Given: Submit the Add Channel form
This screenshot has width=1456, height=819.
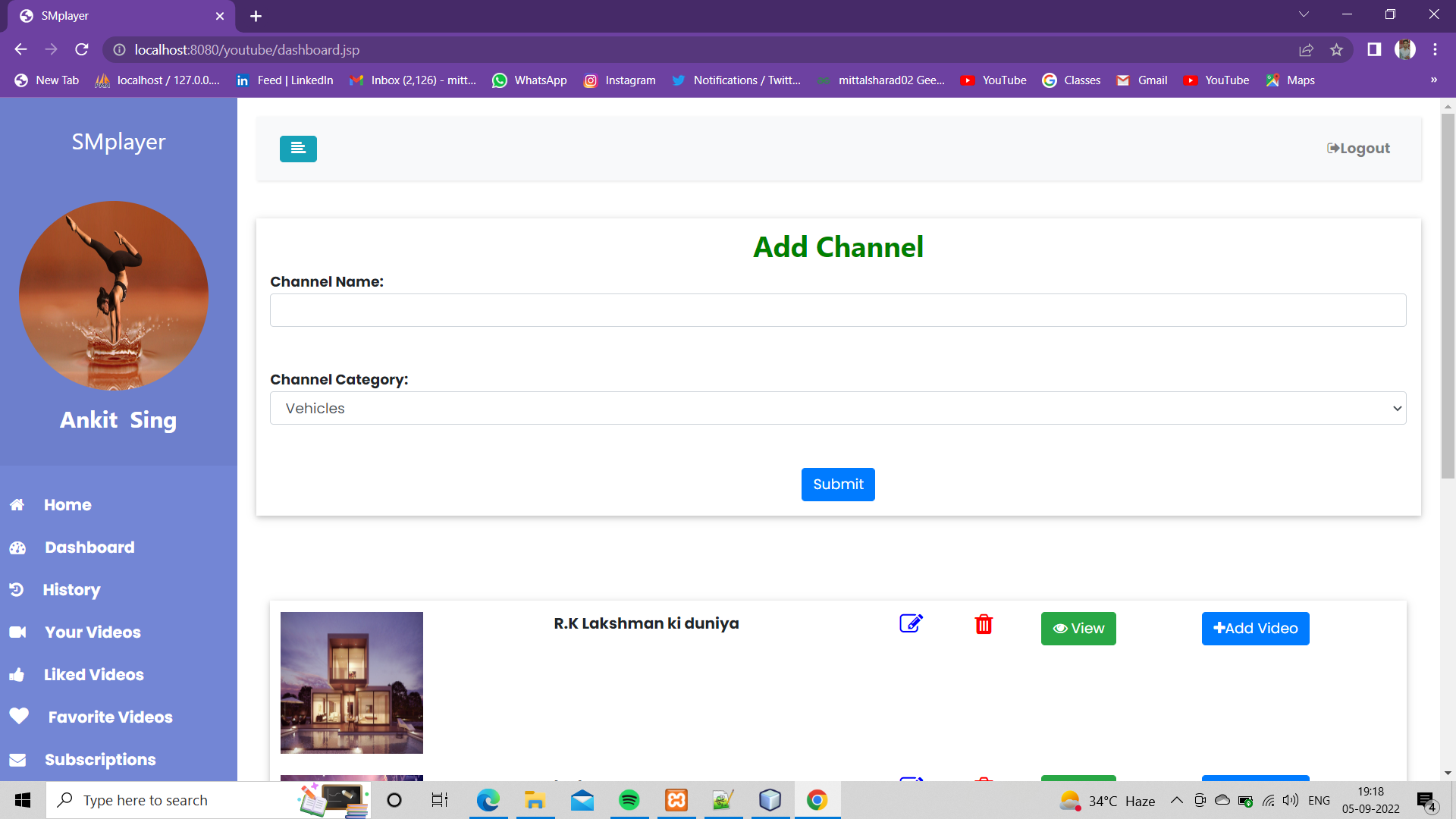Looking at the screenshot, I should 837,484.
